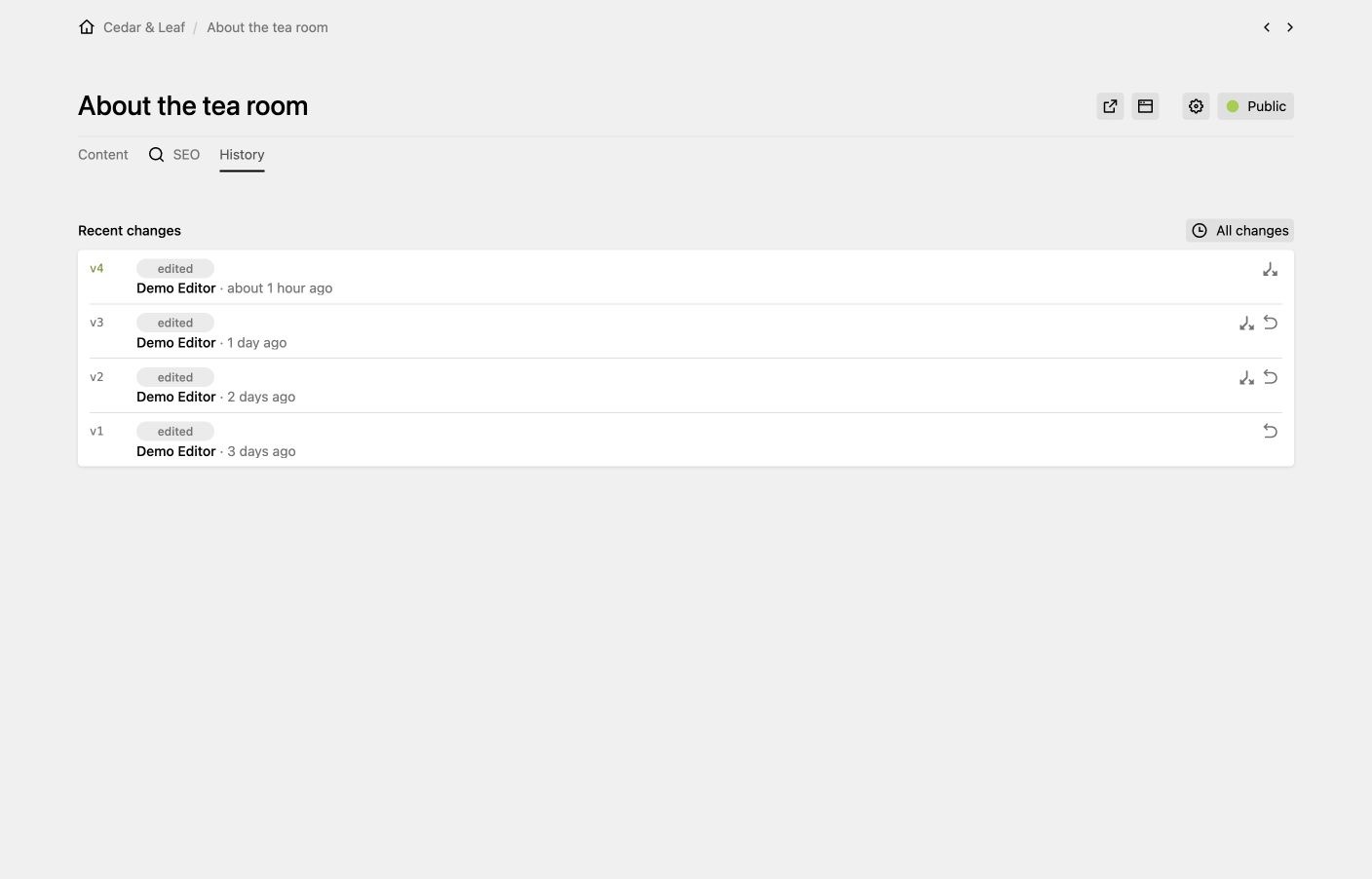1372x879 pixels.
Task: Click the home icon in breadcrumb
Action: click(87, 27)
